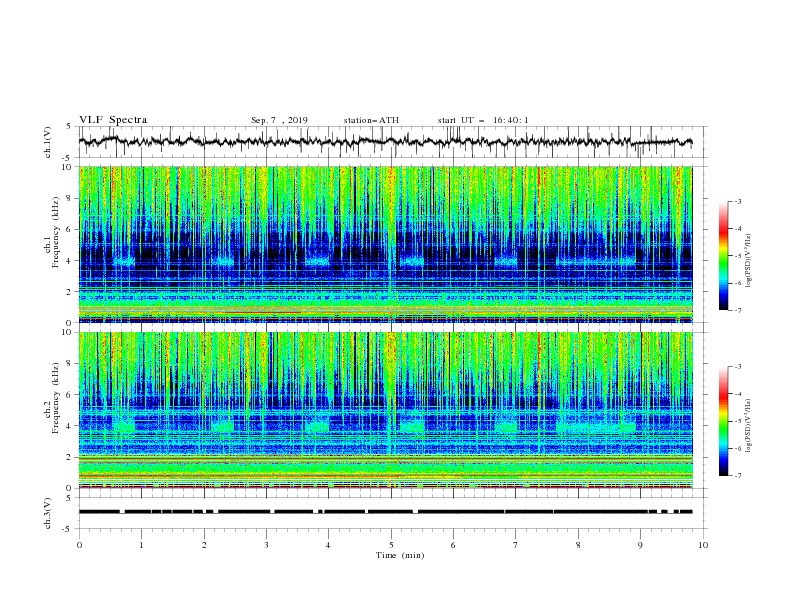Click the "VLF Spectra" plot title
This screenshot has width=792, height=612.
tap(113, 120)
